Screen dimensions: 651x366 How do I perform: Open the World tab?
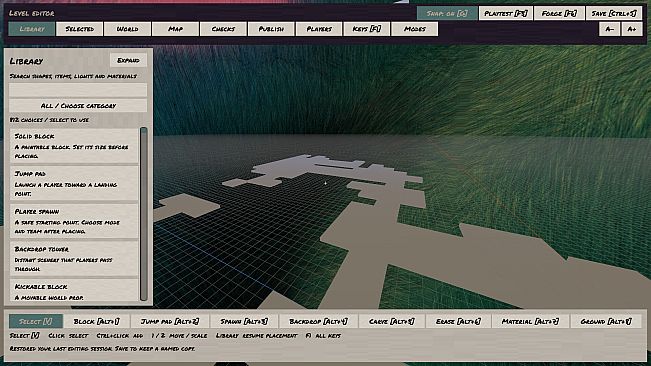[x=127, y=29]
